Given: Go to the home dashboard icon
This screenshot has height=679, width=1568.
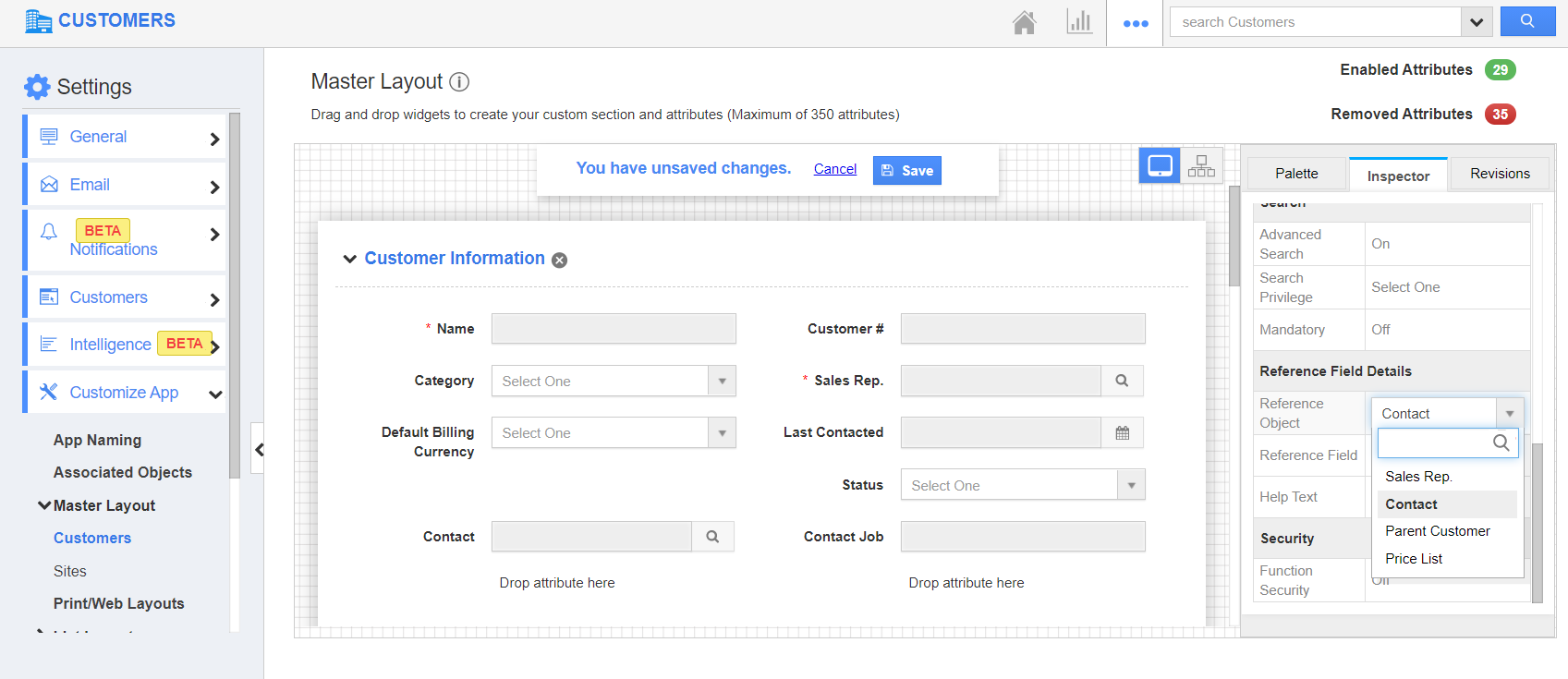Looking at the screenshot, I should (x=1024, y=22).
